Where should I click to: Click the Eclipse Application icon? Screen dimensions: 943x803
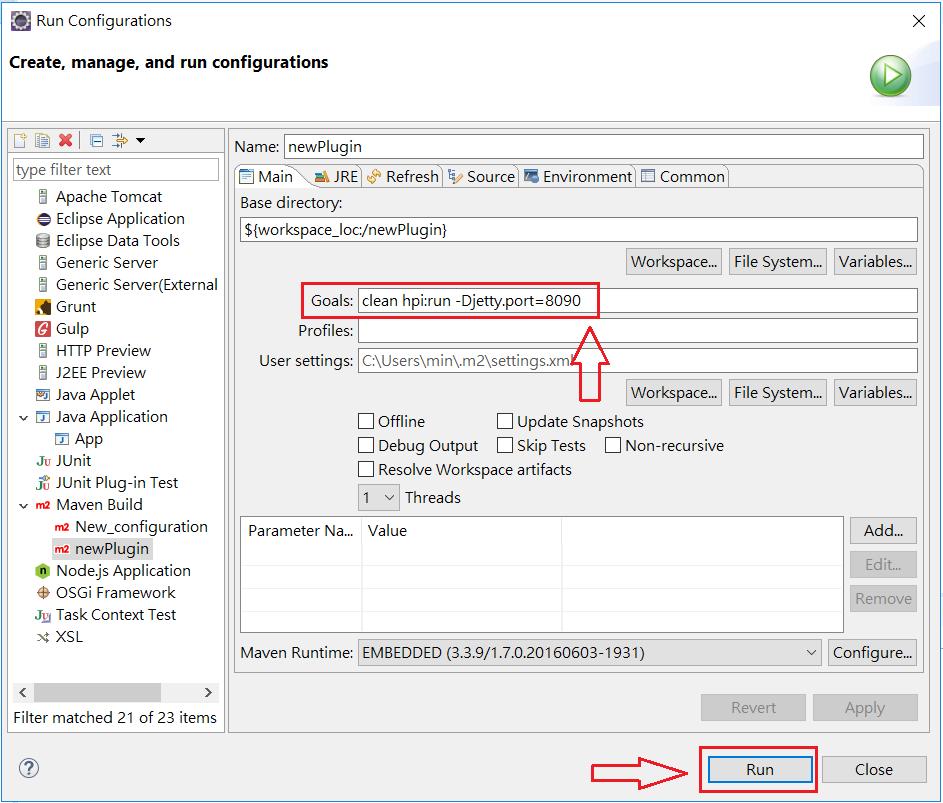[43, 219]
